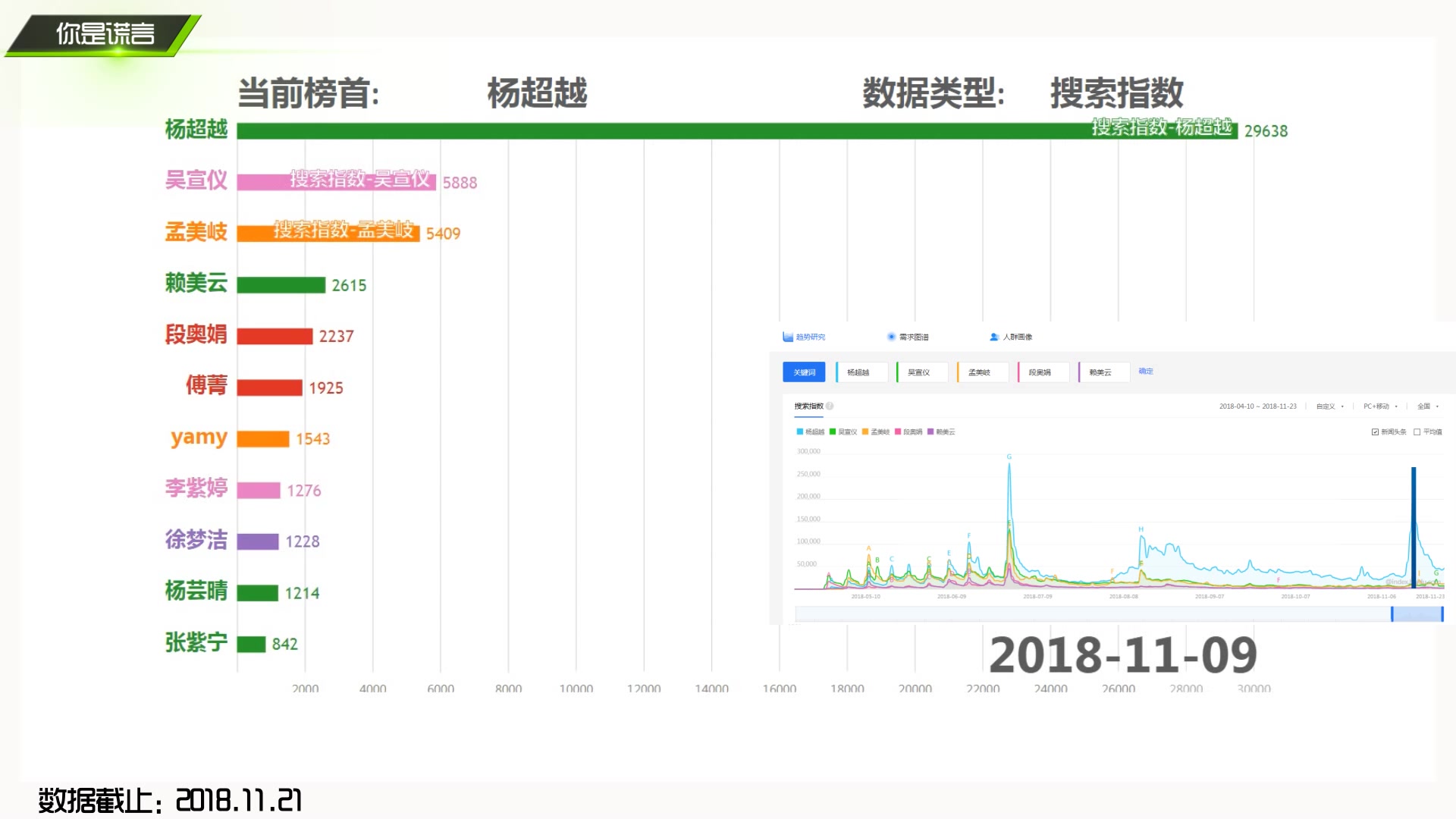Open the PC+移动 device dropdown
The image size is (1456, 819).
click(1380, 406)
